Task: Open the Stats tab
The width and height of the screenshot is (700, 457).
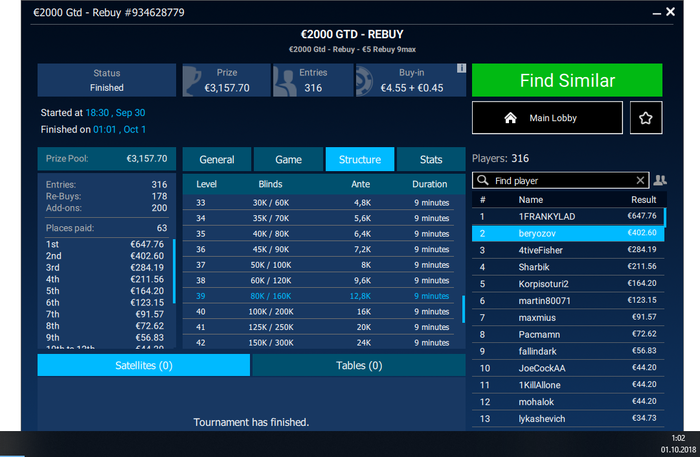Action: pos(431,159)
